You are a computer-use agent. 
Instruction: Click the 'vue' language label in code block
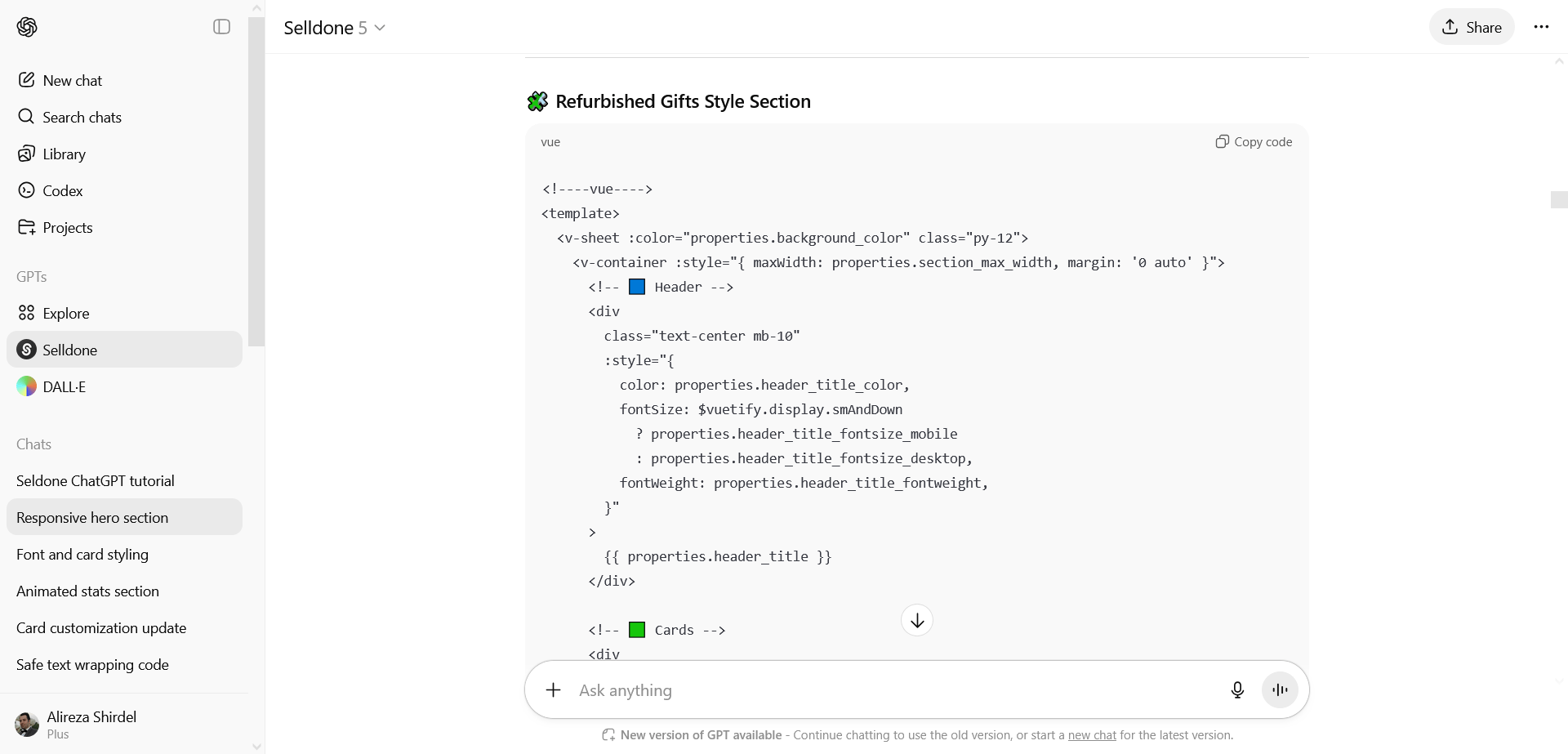[550, 141]
